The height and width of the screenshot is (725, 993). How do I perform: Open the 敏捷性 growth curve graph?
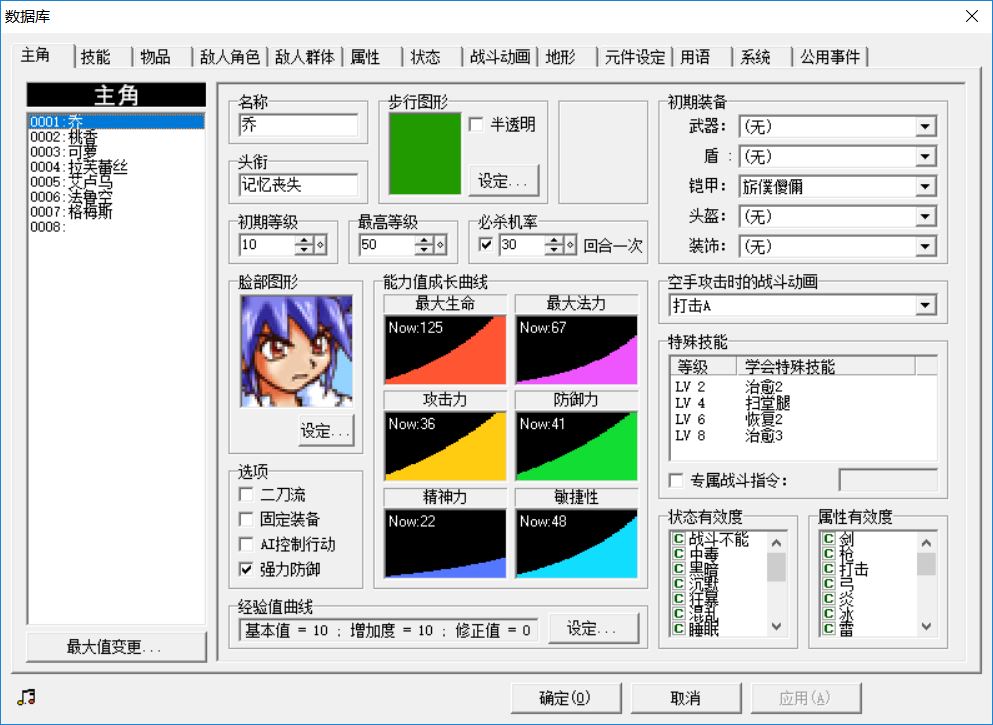[x=576, y=543]
